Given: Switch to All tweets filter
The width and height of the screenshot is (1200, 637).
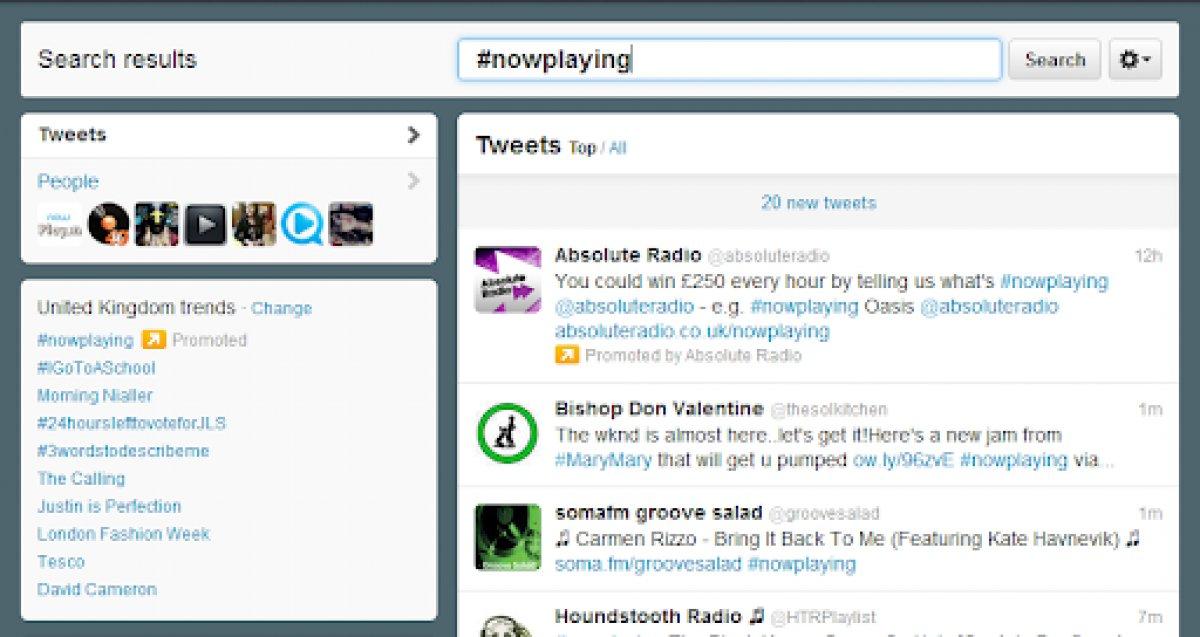Looking at the screenshot, I should 617,148.
